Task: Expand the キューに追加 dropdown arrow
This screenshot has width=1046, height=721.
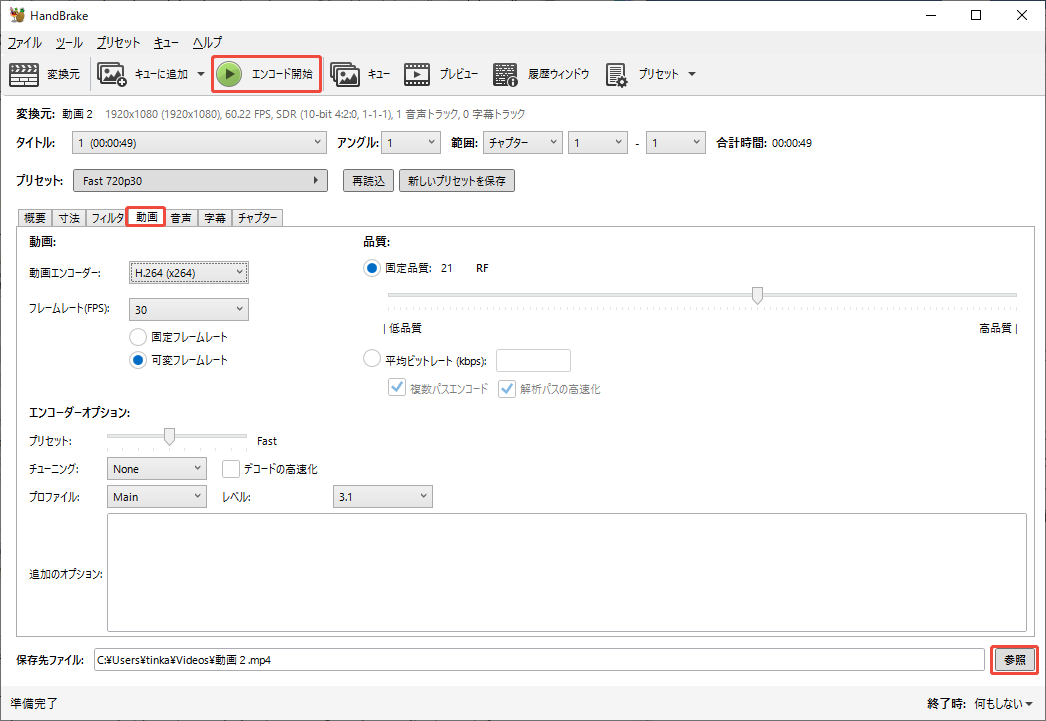Action: 201,74
